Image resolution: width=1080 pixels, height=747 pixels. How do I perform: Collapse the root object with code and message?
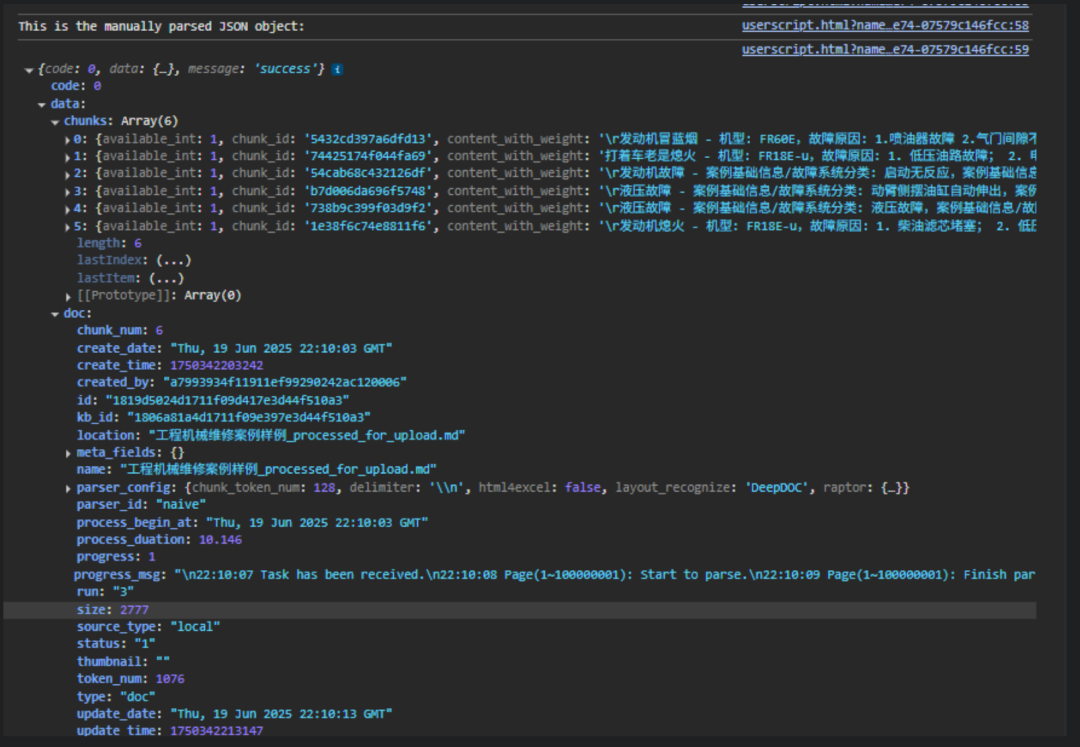pos(28,69)
